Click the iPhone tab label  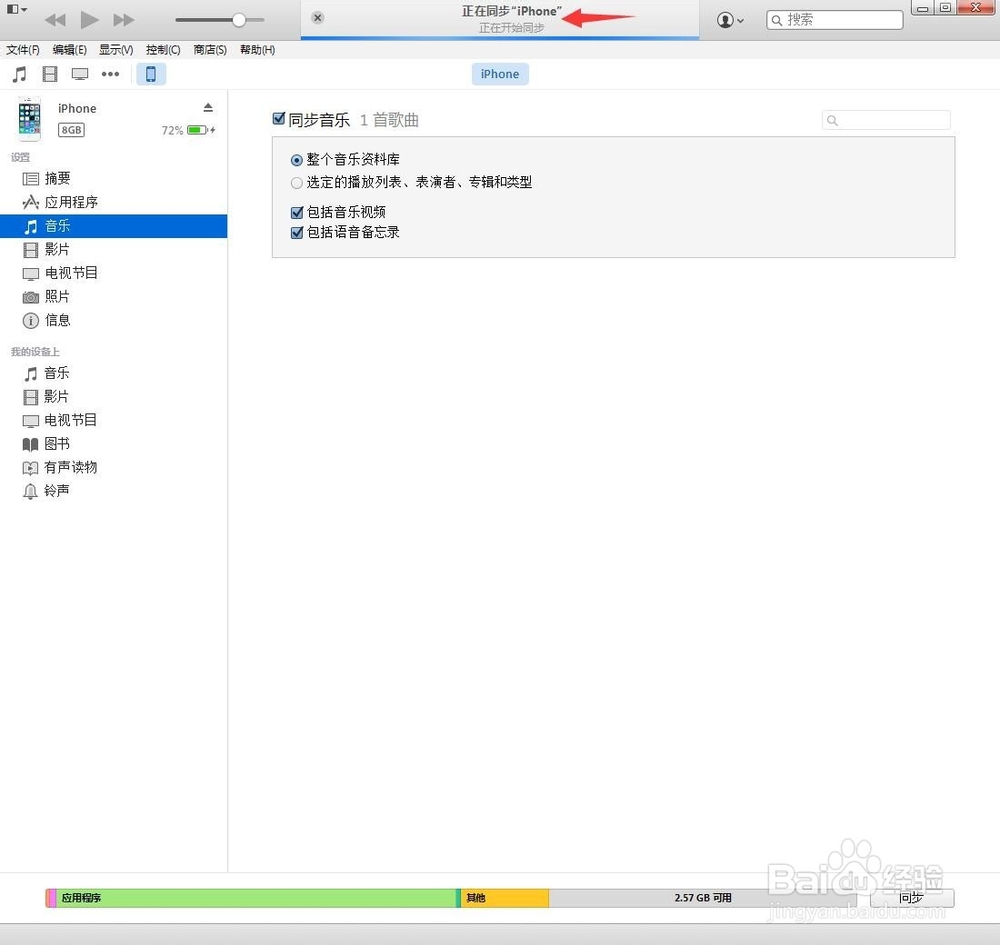pos(500,74)
